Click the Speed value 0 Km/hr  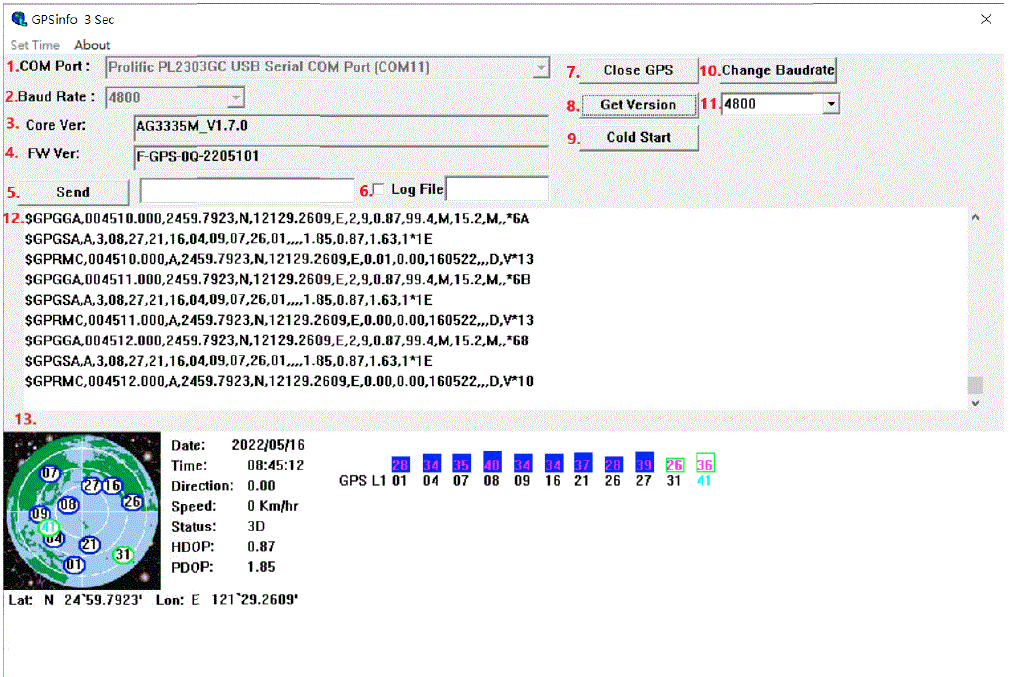tap(273, 506)
